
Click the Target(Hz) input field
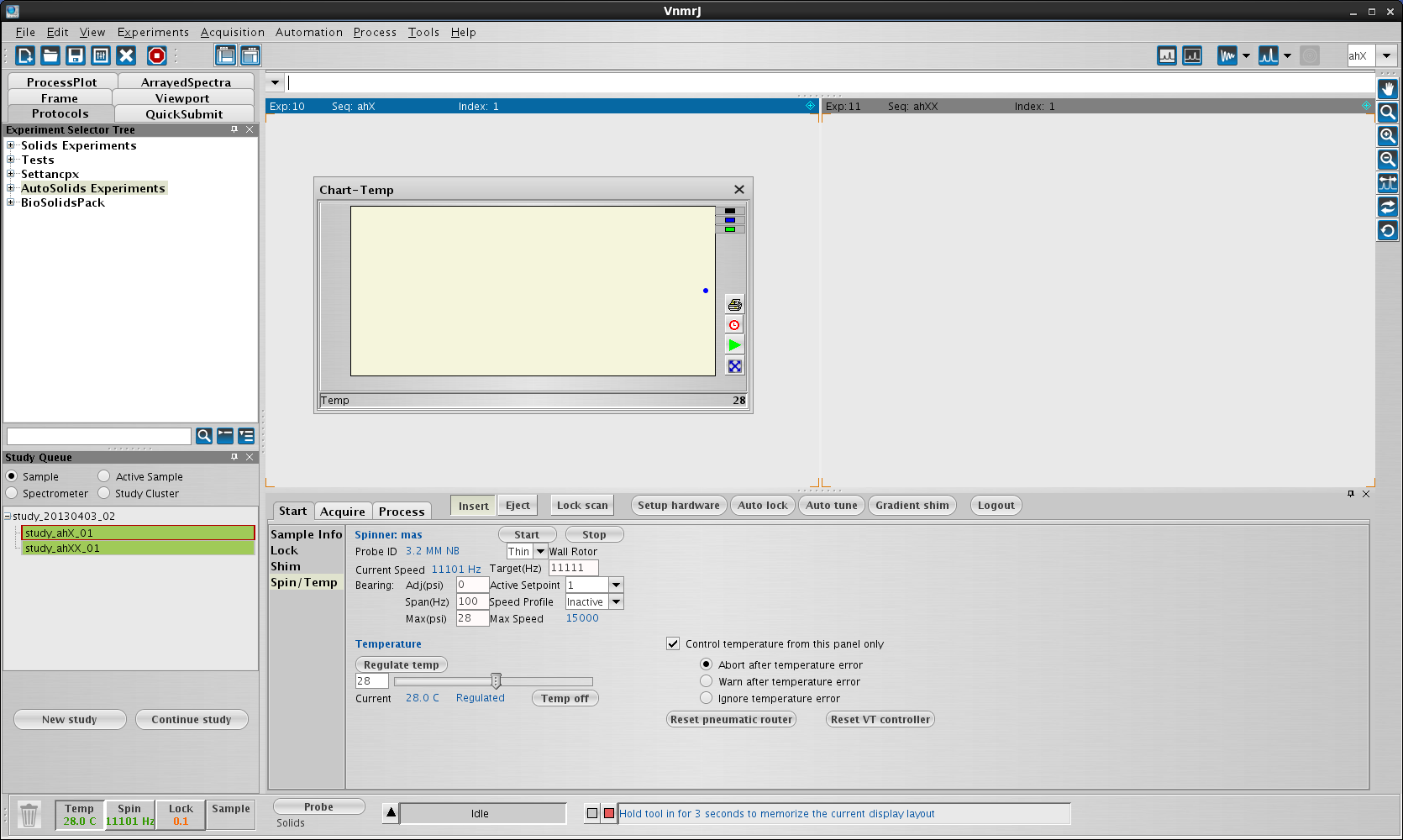pyautogui.click(x=573, y=568)
